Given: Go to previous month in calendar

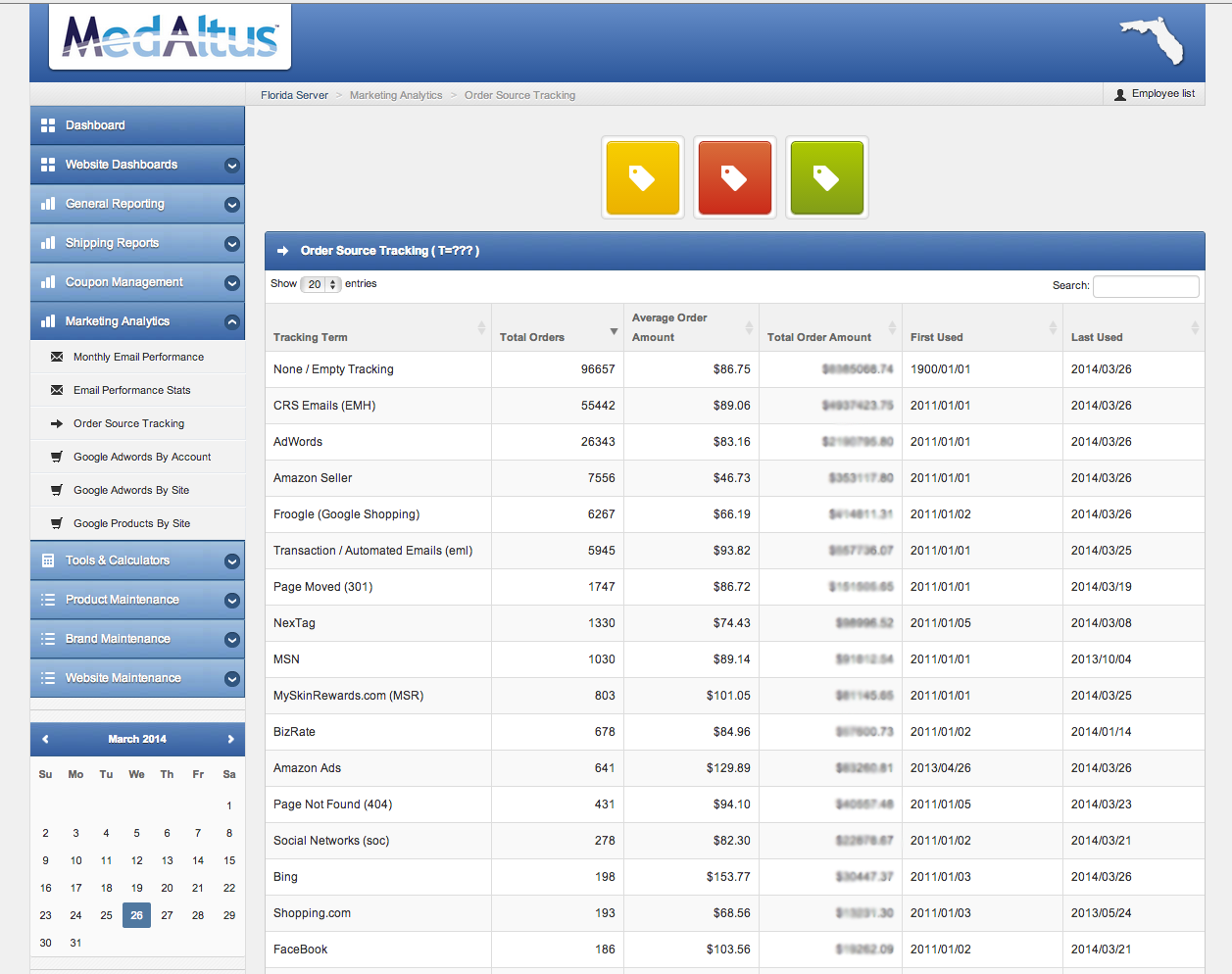Looking at the screenshot, I should click(x=45, y=739).
